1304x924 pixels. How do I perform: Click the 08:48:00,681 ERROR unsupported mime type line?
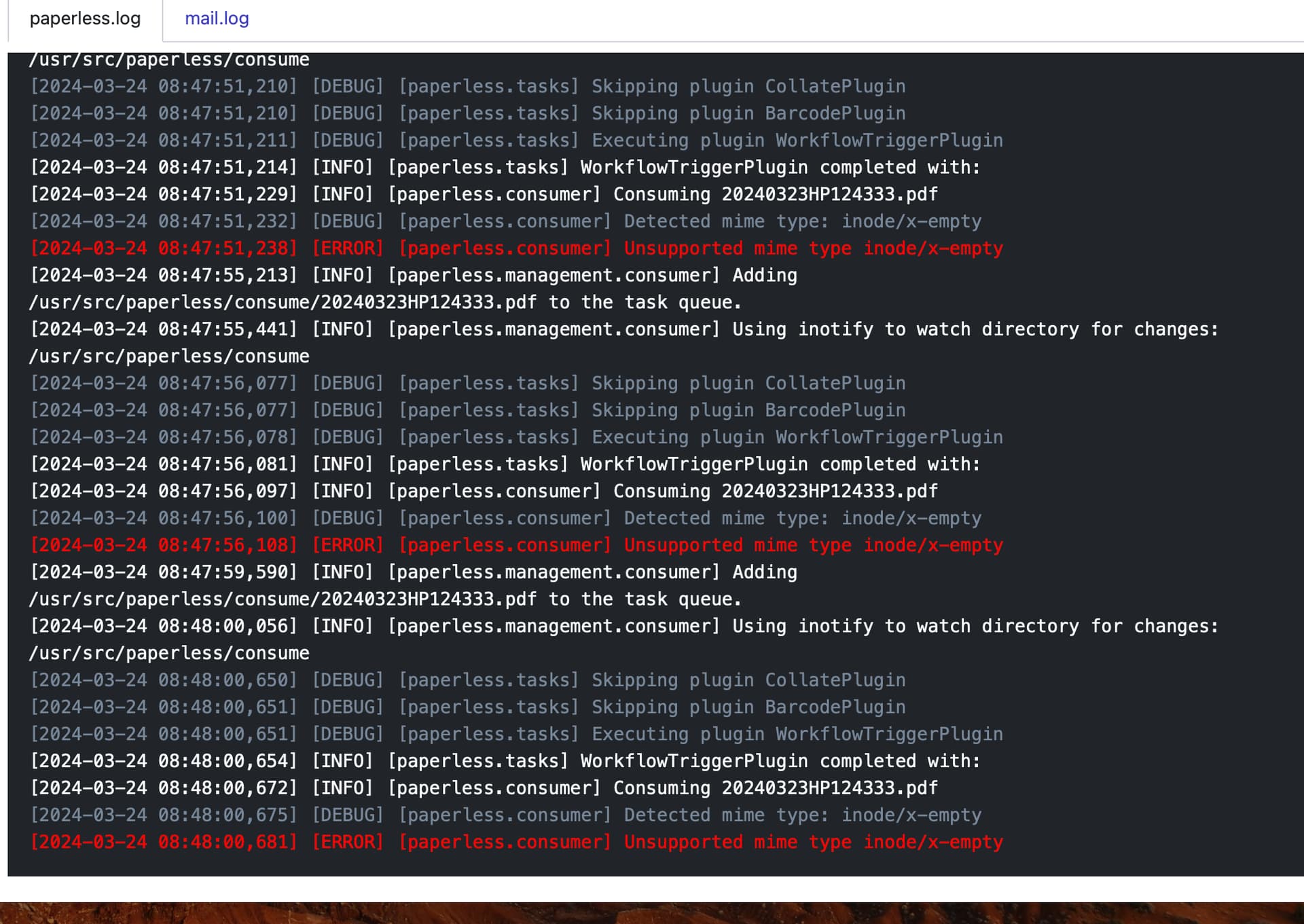pyautogui.click(x=516, y=842)
